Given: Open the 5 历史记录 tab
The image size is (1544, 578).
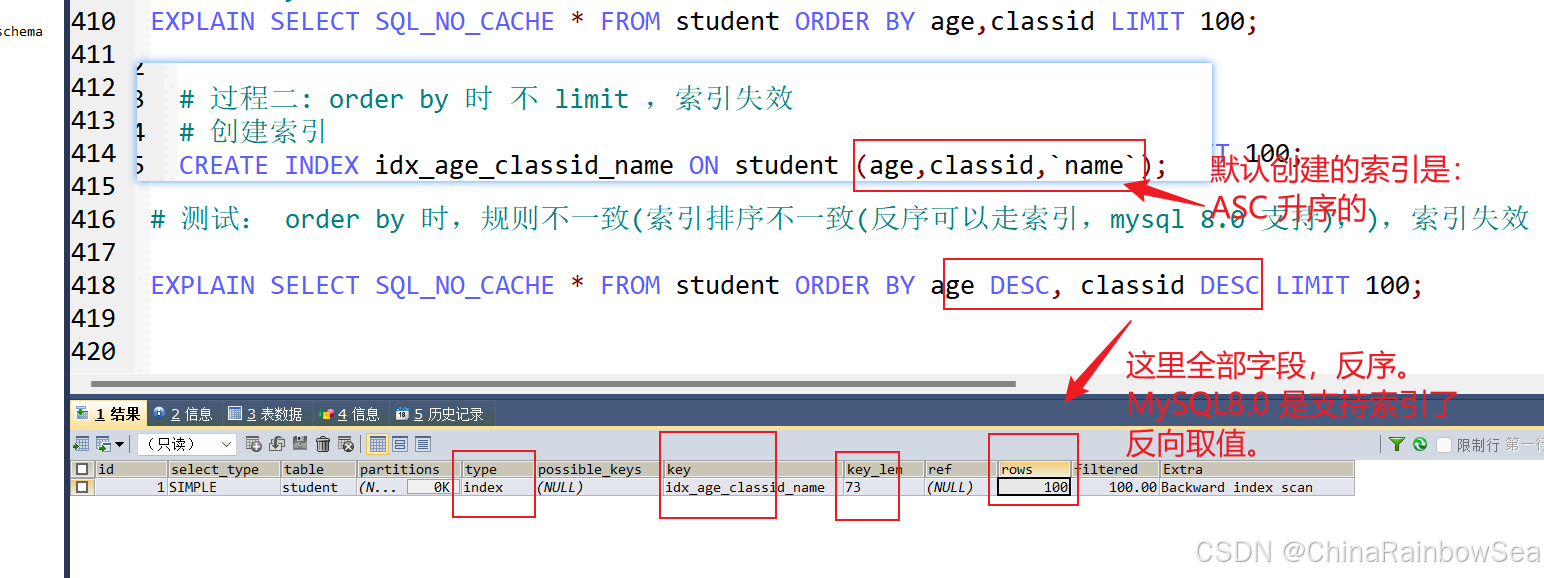Looking at the screenshot, I should (x=439, y=414).
